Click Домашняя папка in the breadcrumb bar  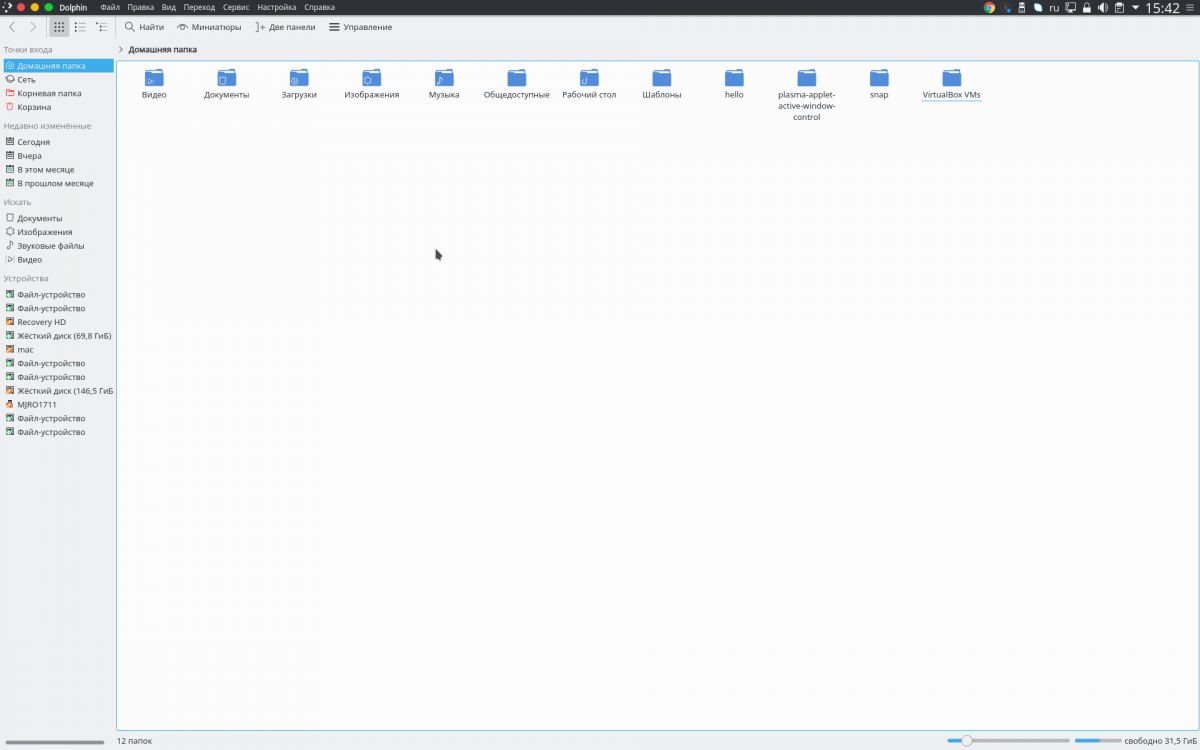163,49
